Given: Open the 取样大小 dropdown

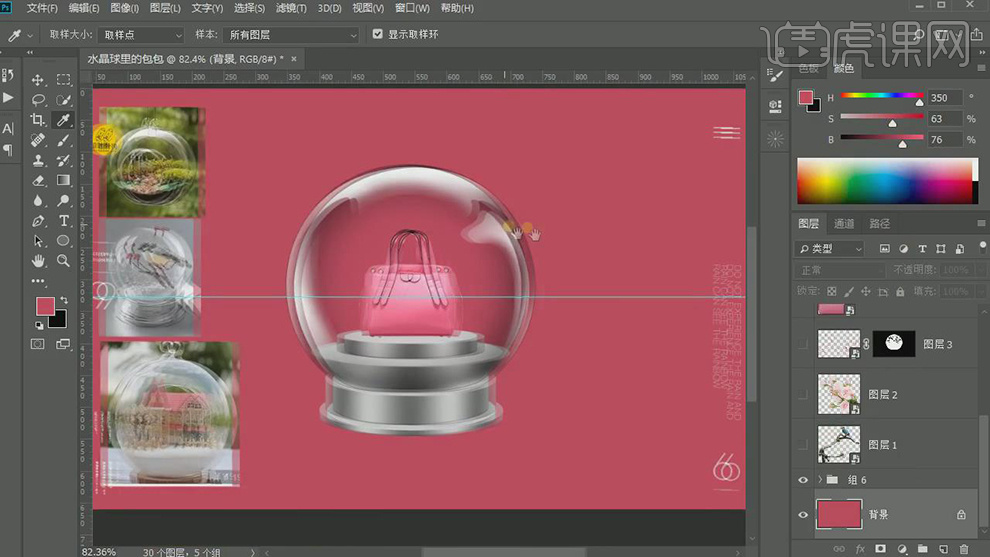Looking at the screenshot, I should 140,35.
